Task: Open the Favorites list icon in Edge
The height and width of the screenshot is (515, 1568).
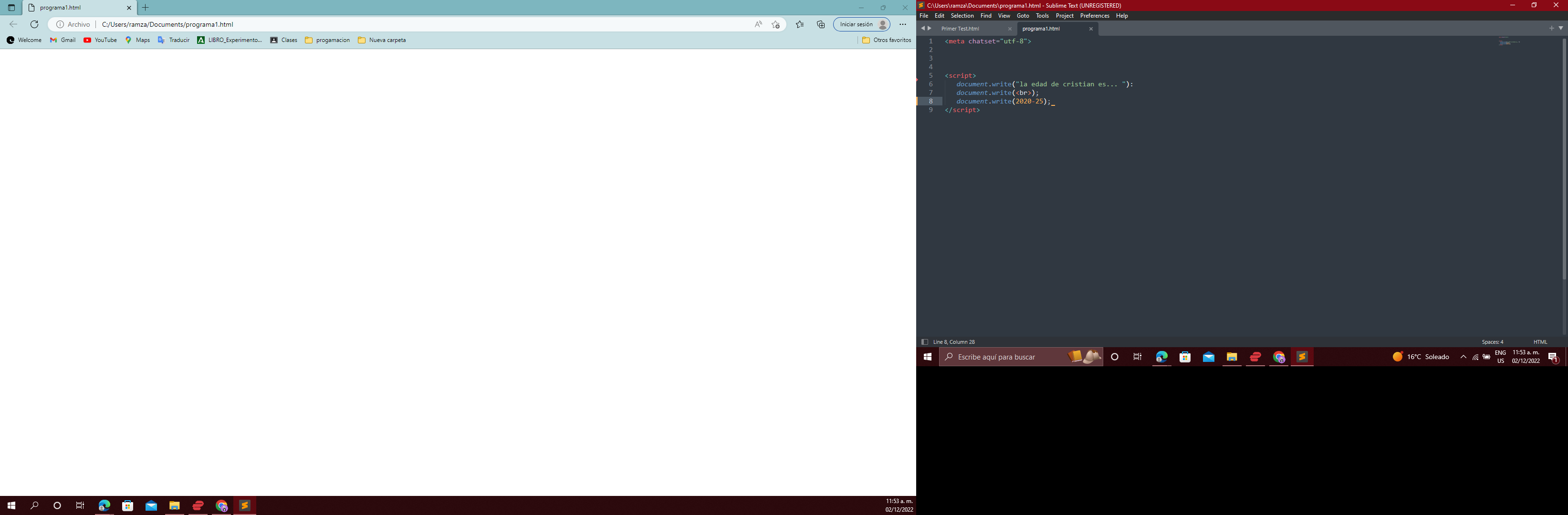Action: click(800, 24)
